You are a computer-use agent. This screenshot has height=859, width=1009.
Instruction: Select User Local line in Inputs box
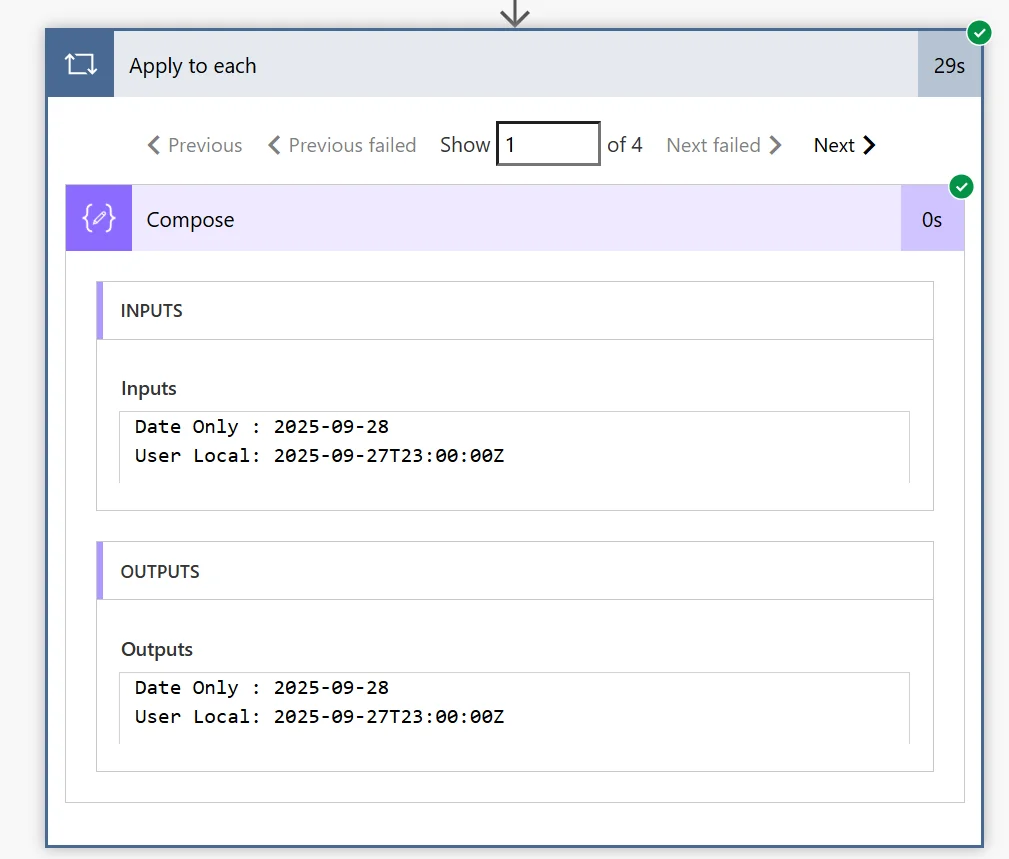tap(319, 456)
